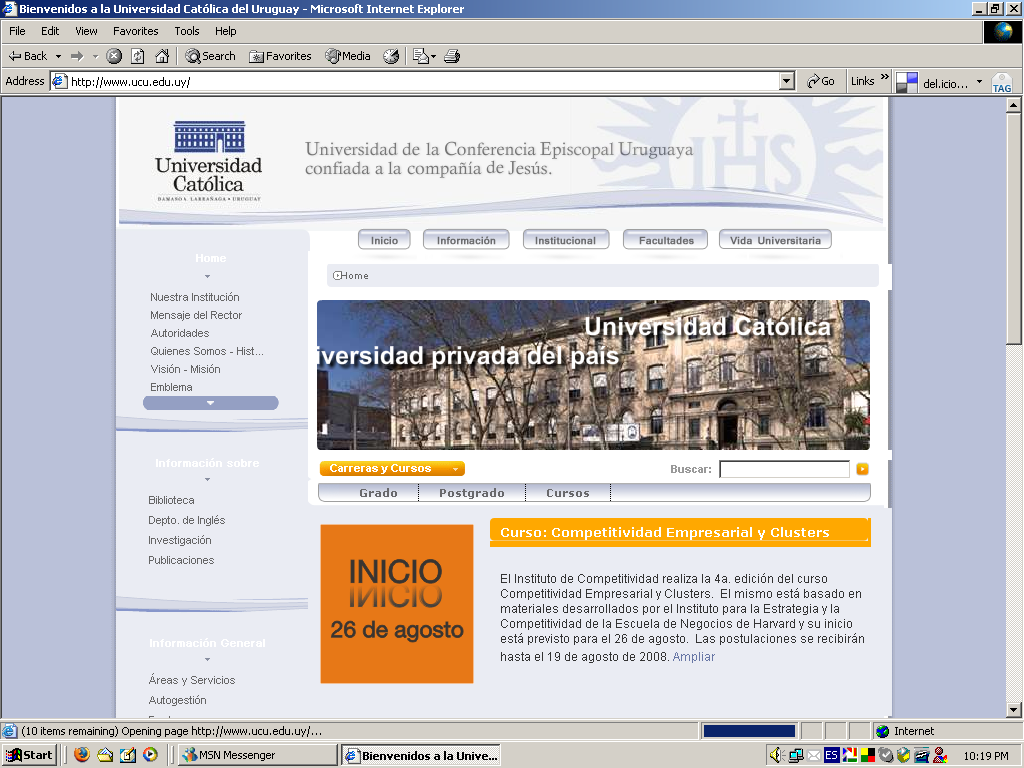Image resolution: width=1024 pixels, height=768 pixels.
Task: Click the network connection tray icon
Action: click(x=795, y=756)
